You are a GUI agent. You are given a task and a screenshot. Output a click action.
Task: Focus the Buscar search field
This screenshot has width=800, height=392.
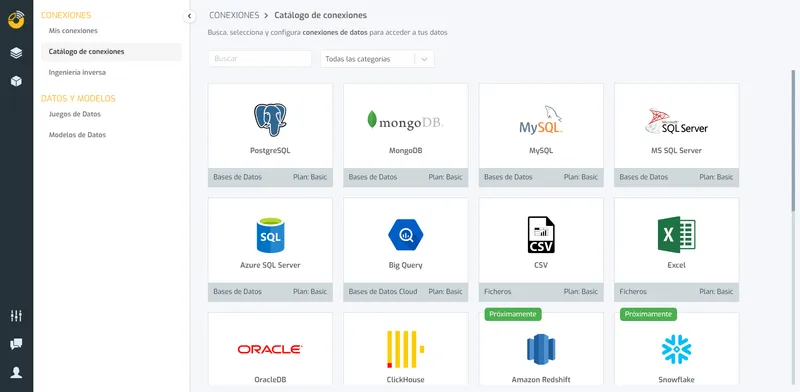[260, 59]
